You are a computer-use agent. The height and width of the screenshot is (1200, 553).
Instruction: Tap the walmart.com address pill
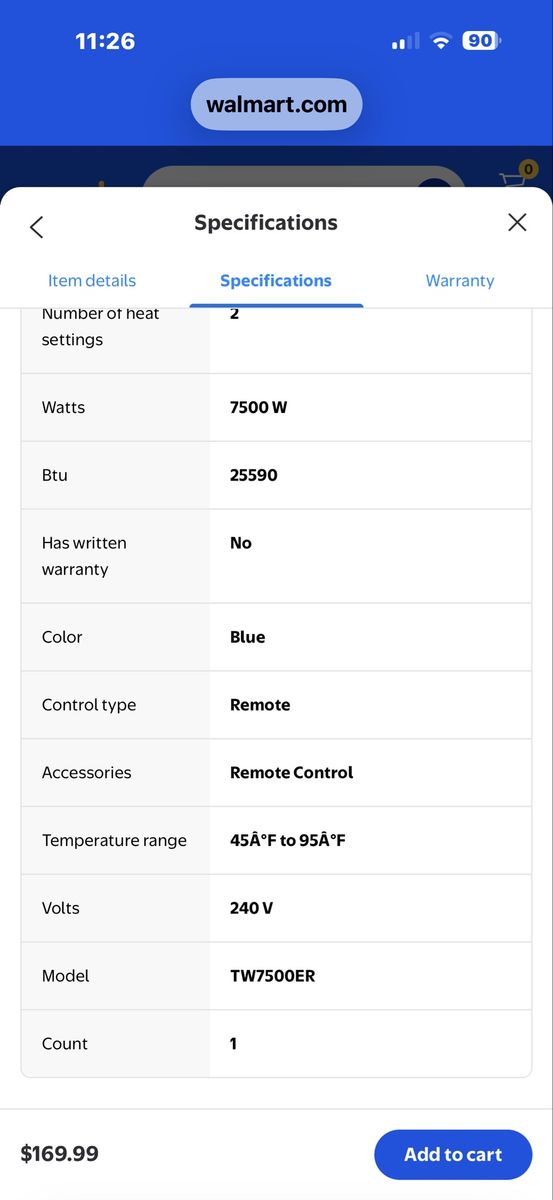pyautogui.click(x=277, y=104)
